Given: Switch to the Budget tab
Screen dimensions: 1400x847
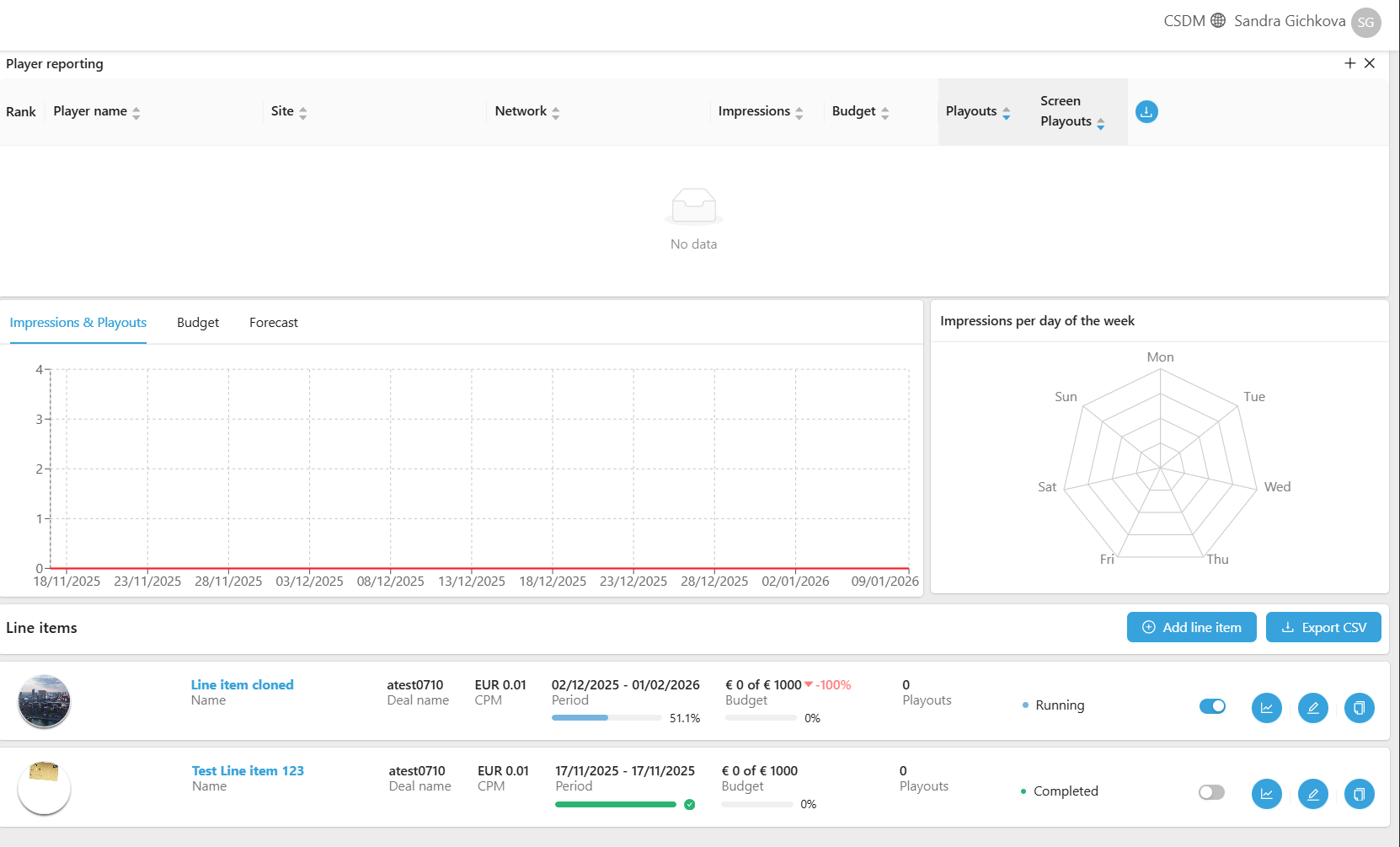Looking at the screenshot, I should click(x=198, y=323).
